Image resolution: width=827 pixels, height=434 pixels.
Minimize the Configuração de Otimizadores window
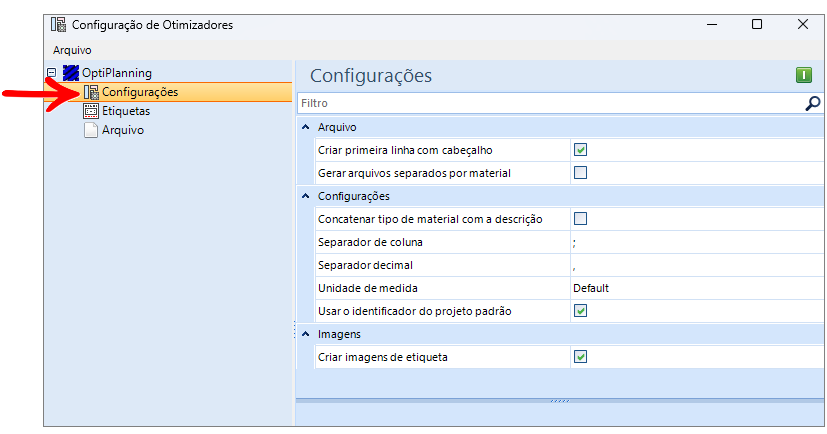(x=712, y=25)
